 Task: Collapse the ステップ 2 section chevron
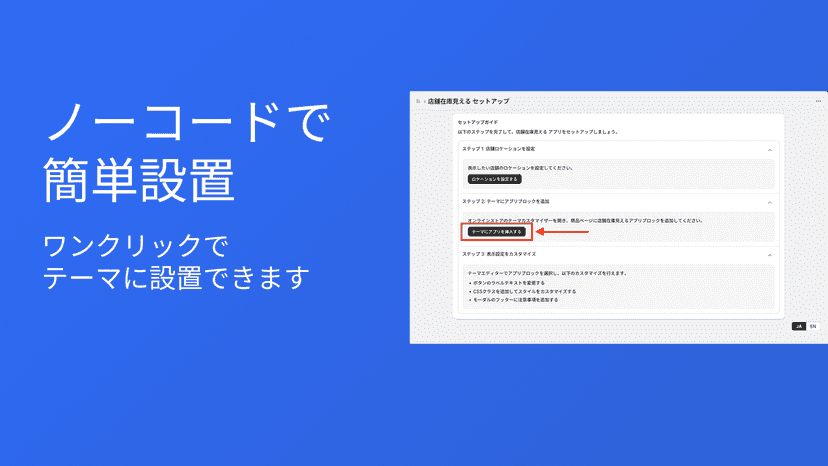coord(769,202)
